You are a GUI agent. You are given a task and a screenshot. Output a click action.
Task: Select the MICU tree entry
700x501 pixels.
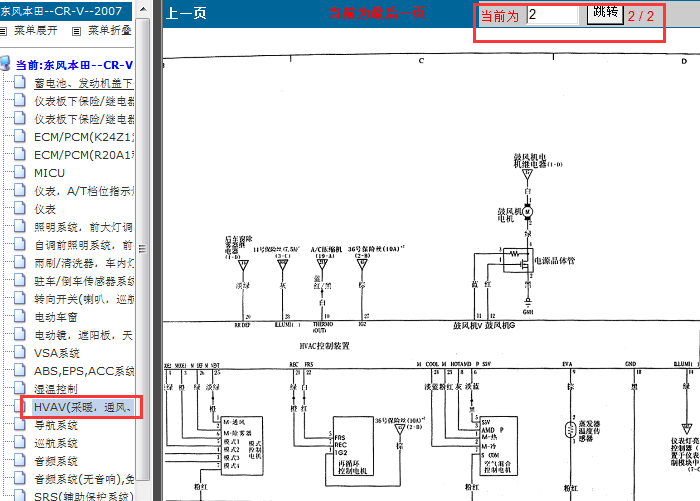[50, 173]
